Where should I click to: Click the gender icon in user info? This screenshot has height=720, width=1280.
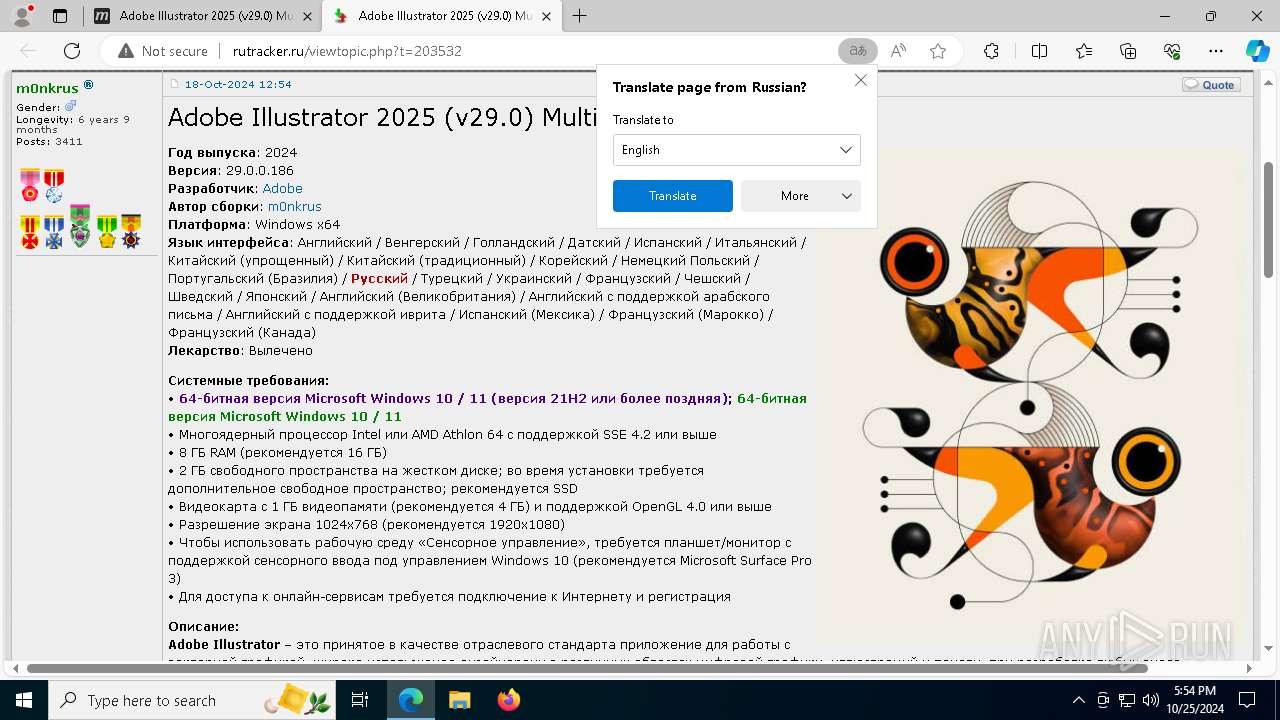pos(70,106)
